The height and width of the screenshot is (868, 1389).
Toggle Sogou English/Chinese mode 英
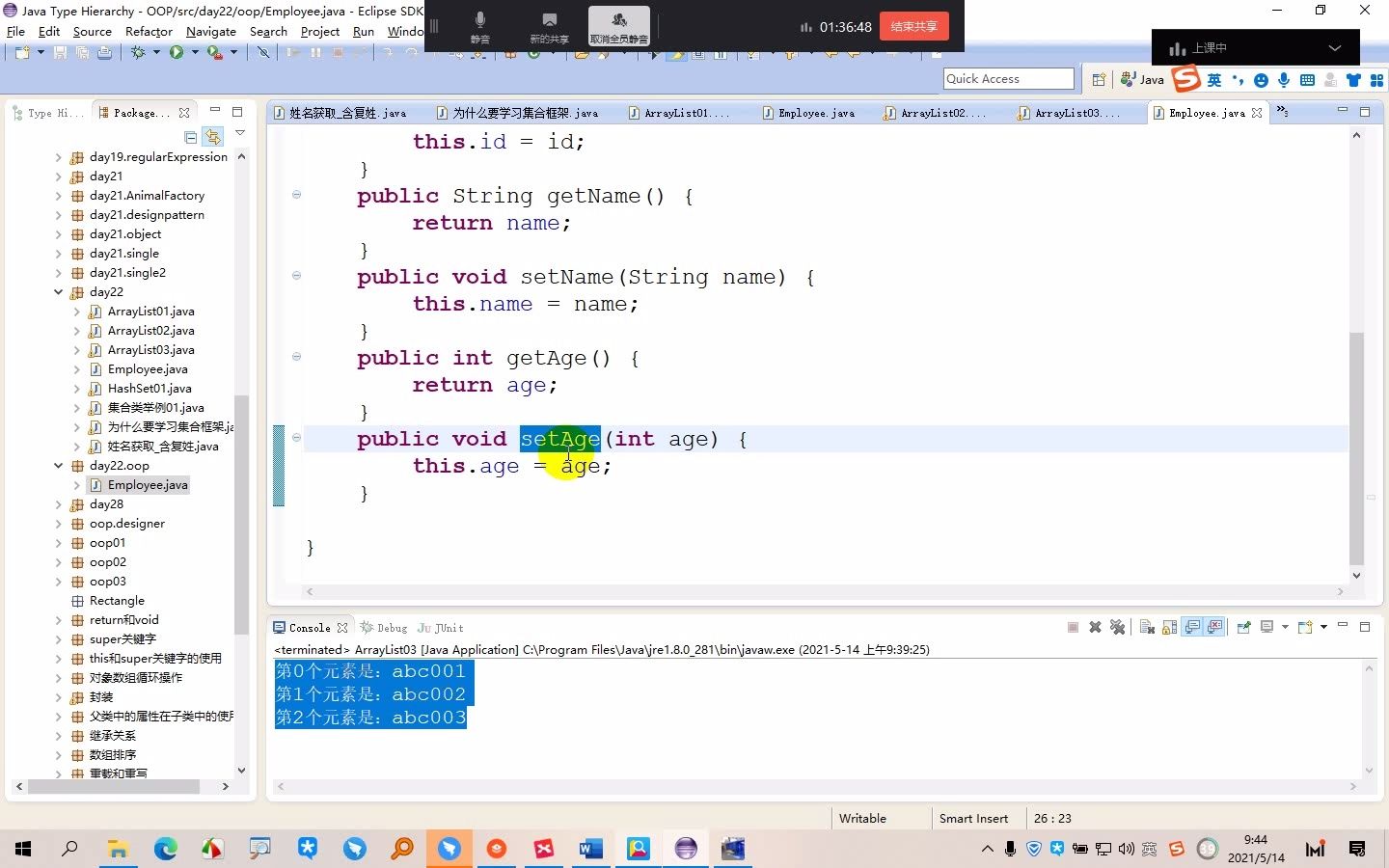click(1214, 80)
